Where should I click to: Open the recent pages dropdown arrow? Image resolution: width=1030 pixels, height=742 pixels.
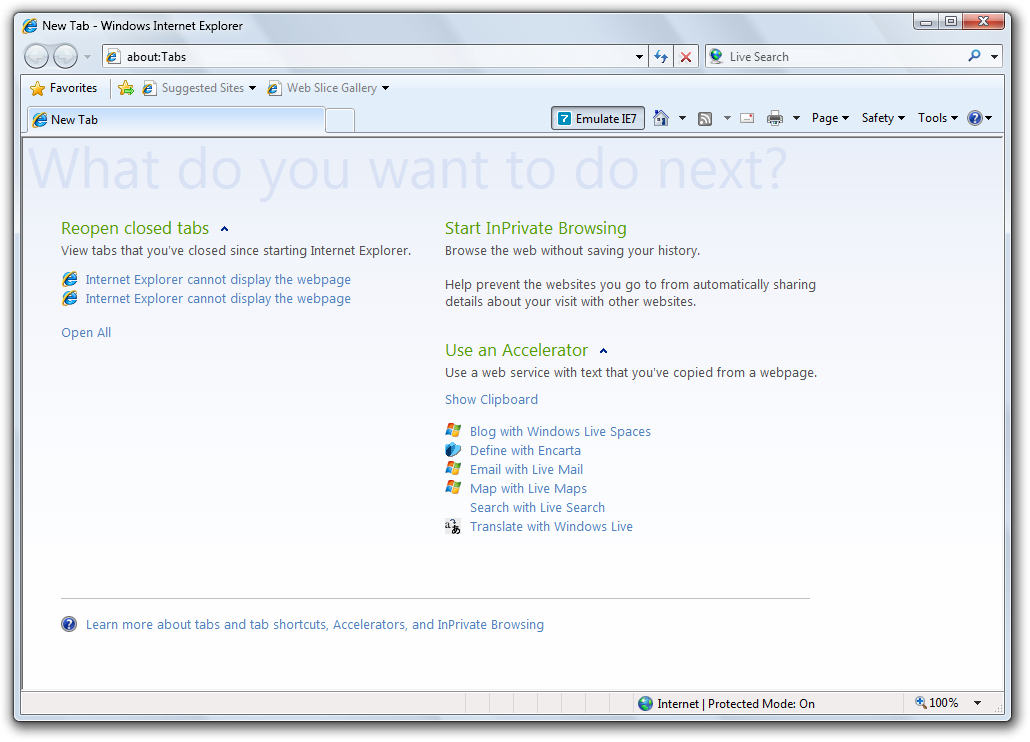(x=87, y=57)
